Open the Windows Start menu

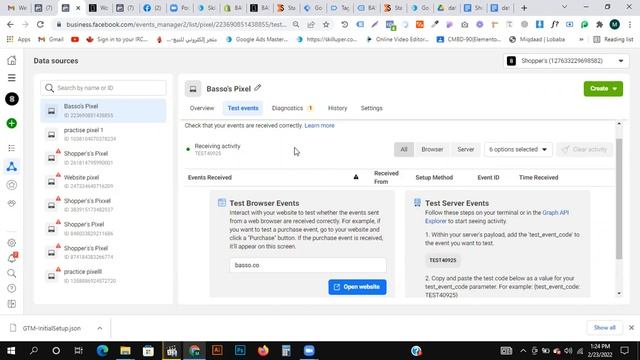click(11, 351)
